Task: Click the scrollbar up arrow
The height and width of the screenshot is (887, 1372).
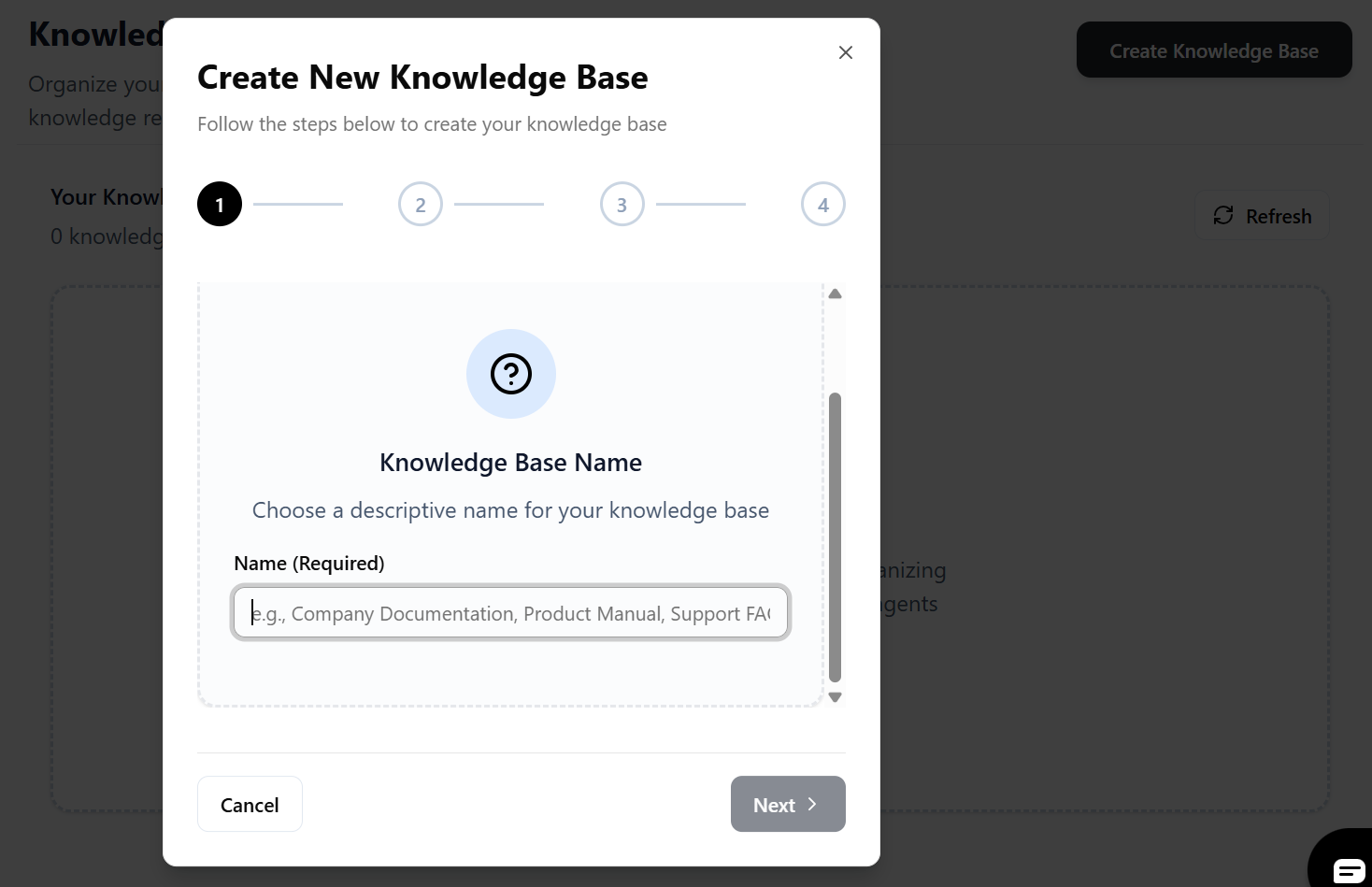Action: click(x=835, y=293)
